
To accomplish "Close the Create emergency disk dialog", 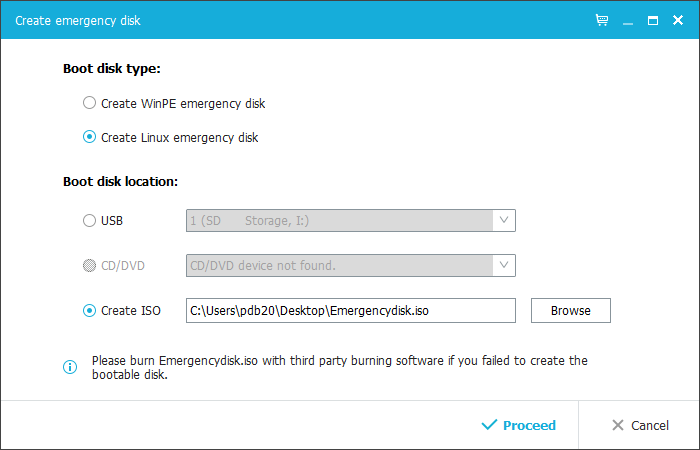I will point(678,20).
